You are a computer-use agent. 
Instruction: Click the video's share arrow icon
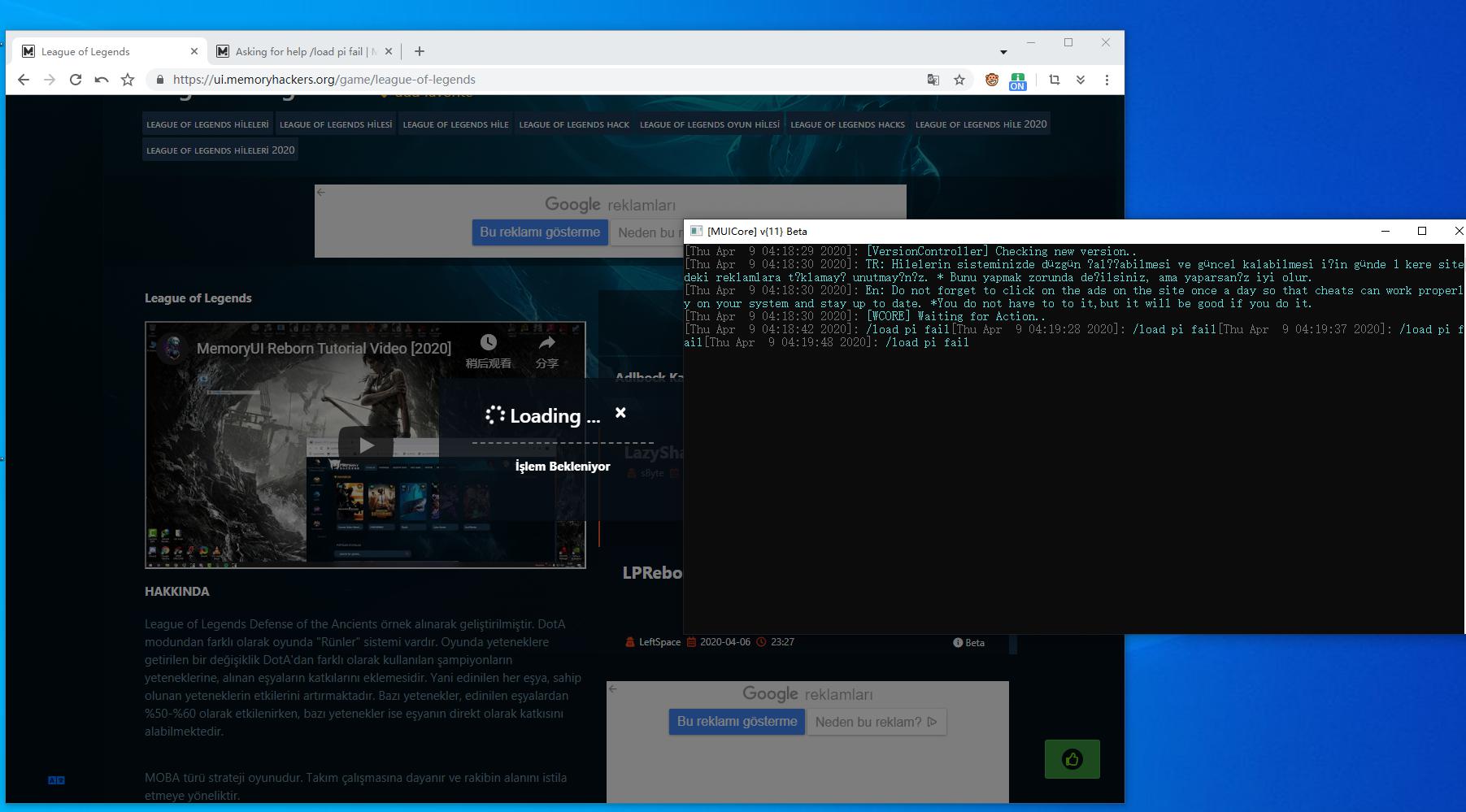(546, 342)
